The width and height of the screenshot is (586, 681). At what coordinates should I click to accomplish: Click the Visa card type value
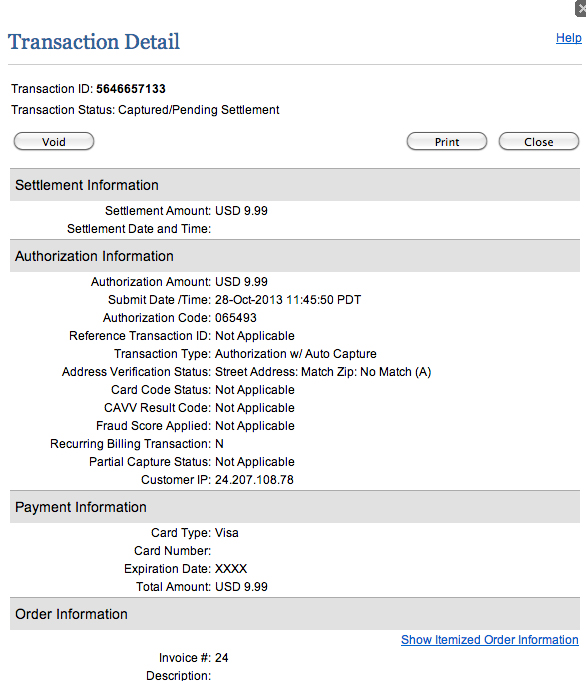click(x=227, y=533)
